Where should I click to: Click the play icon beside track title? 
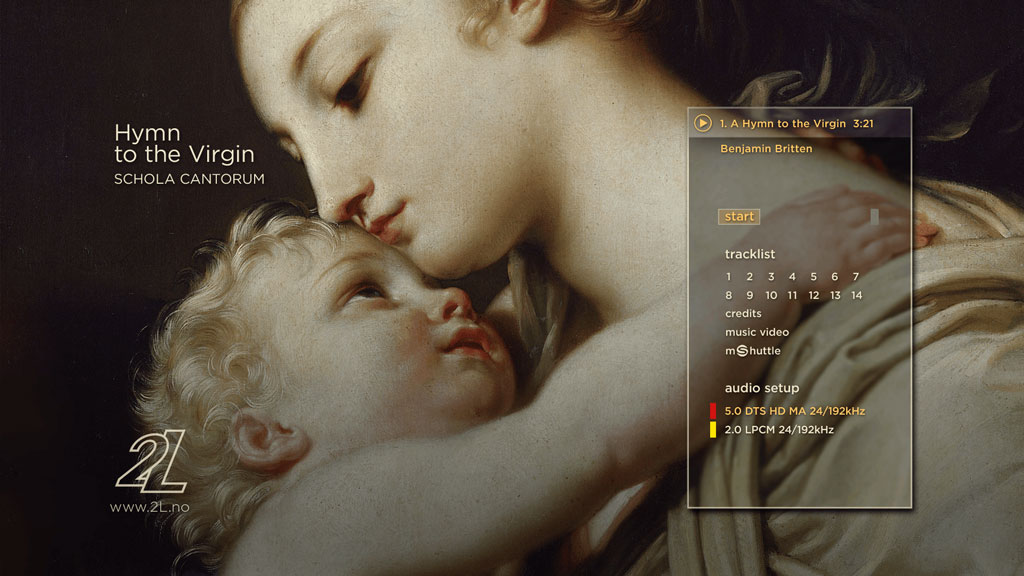pos(703,123)
